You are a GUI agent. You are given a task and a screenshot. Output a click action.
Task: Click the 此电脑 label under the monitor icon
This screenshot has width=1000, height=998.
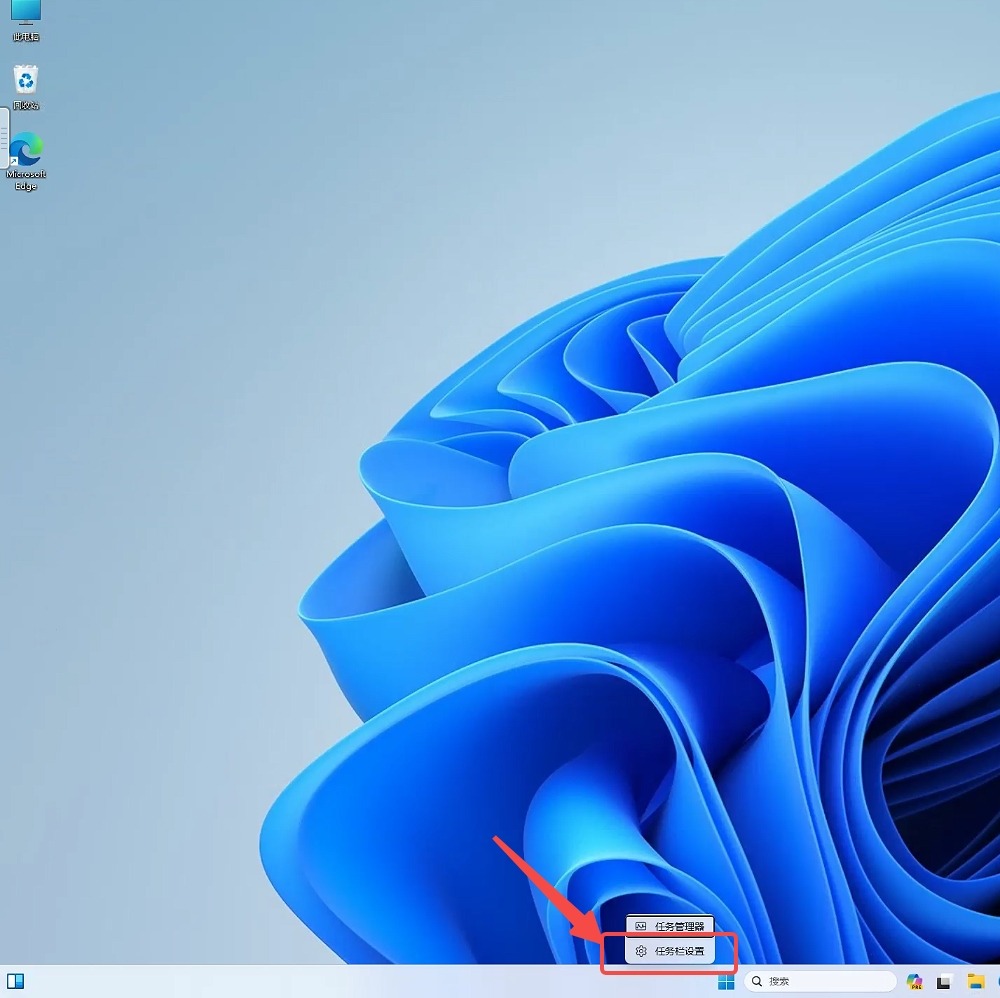pyautogui.click(x=26, y=37)
